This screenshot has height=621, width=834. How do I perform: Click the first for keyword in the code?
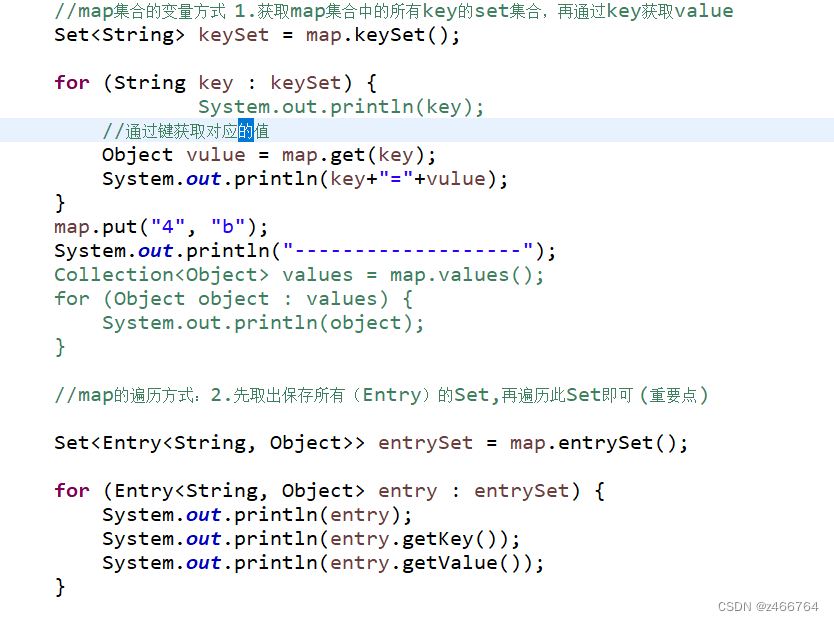pyautogui.click(x=70, y=82)
